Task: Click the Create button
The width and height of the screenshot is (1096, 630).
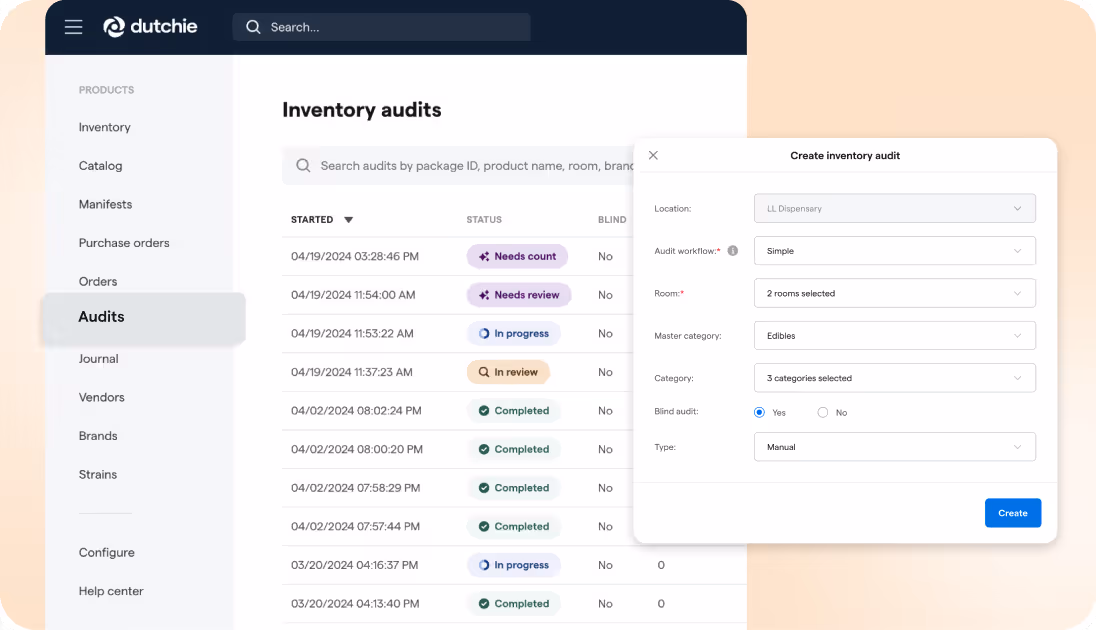Action: tap(1013, 513)
